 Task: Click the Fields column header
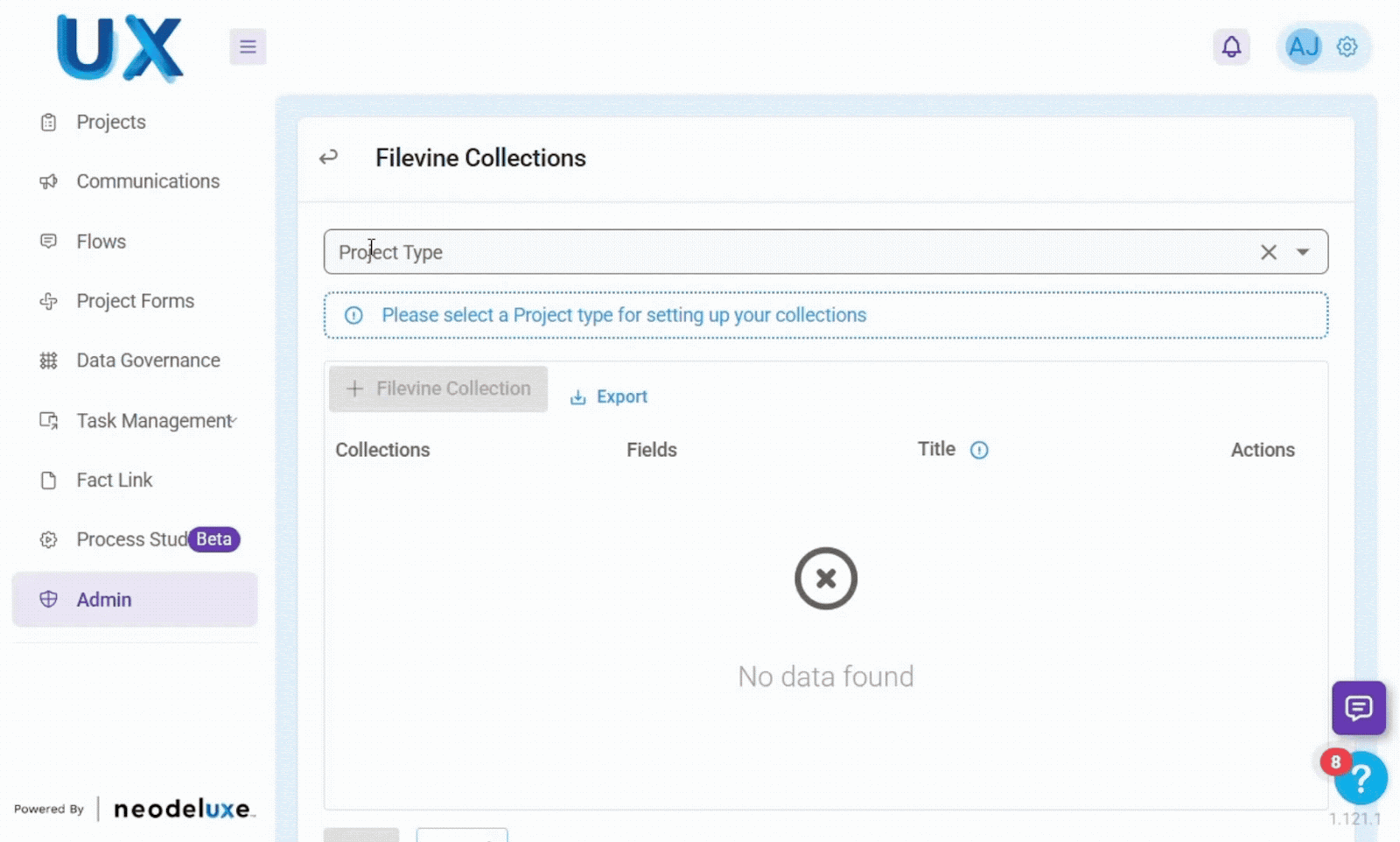(x=652, y=450)
